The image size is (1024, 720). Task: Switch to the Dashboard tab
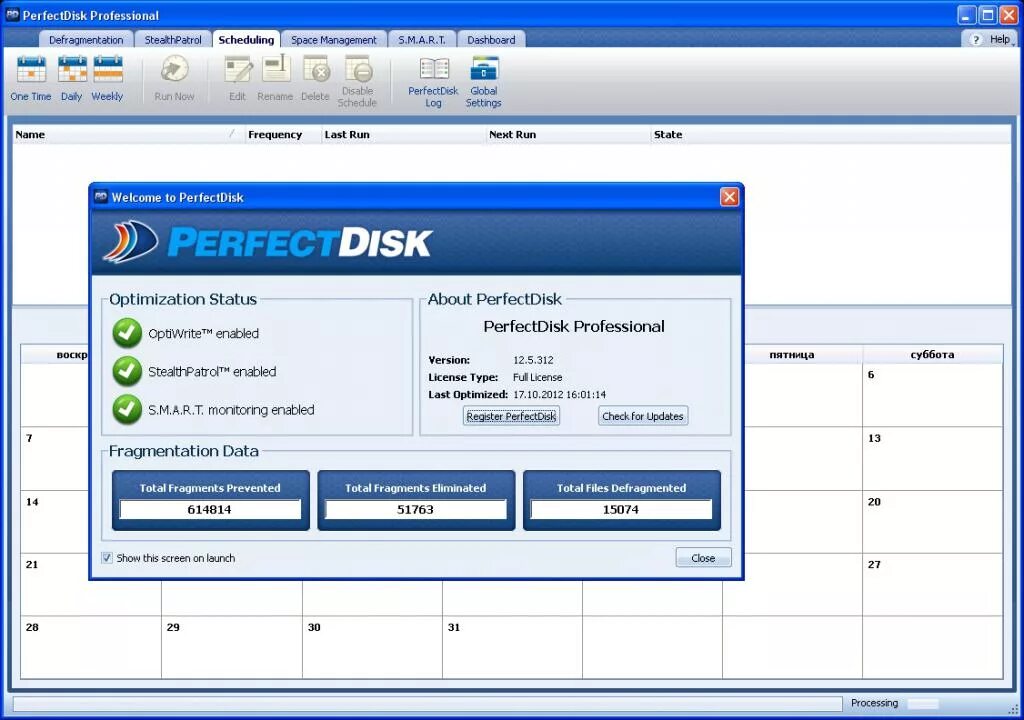tap(491, 40)
